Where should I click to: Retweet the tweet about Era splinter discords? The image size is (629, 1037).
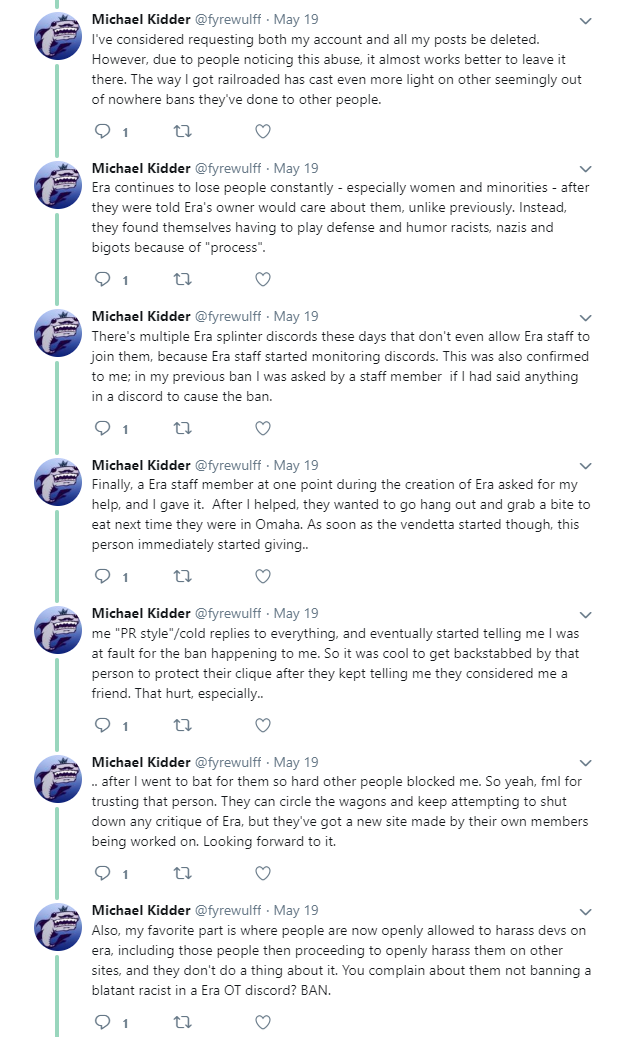tap(183, 428)
